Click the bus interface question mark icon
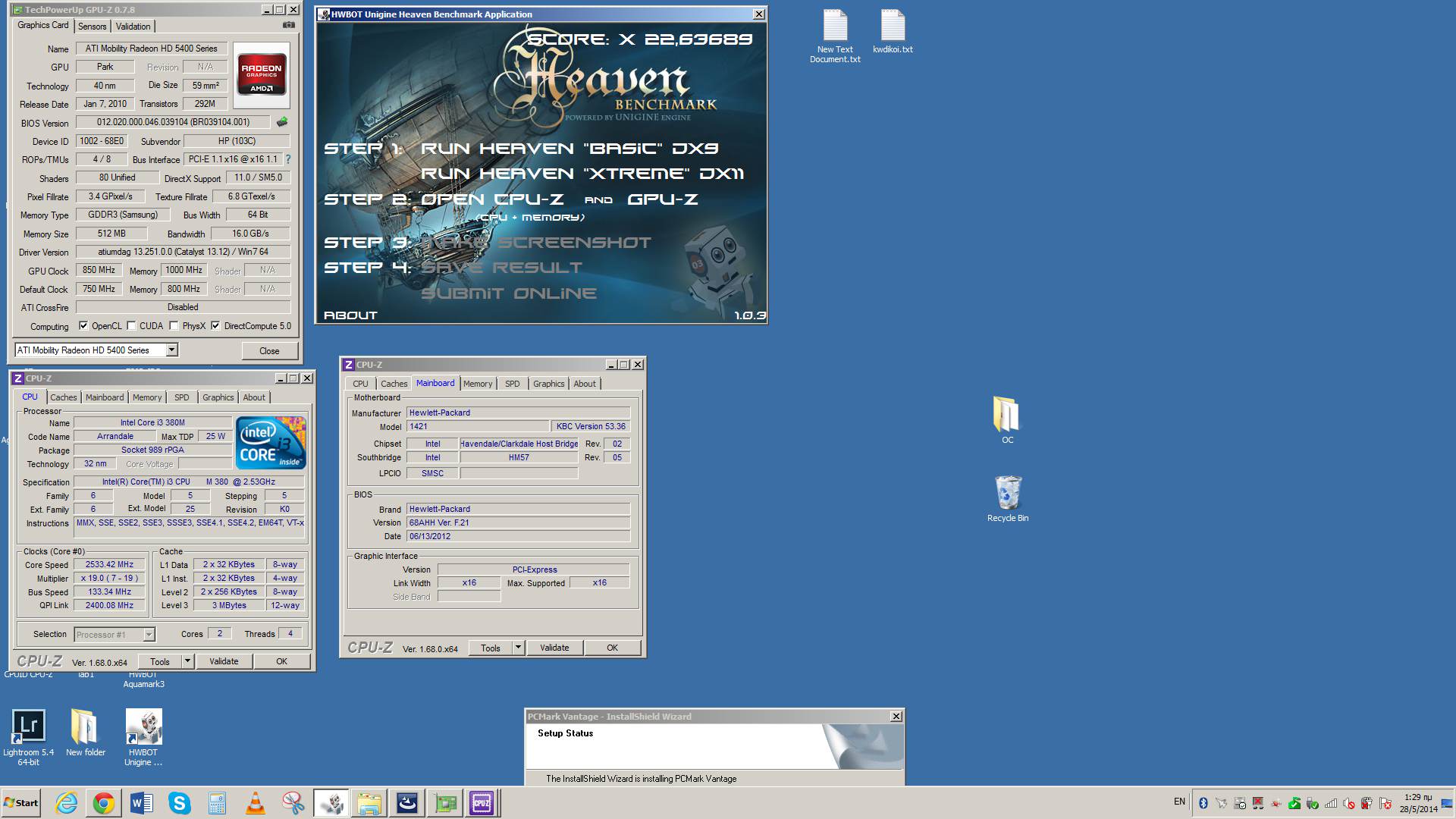Image resolution: width=1456 pixels, height=819 pixels. (x=288, y=159)
